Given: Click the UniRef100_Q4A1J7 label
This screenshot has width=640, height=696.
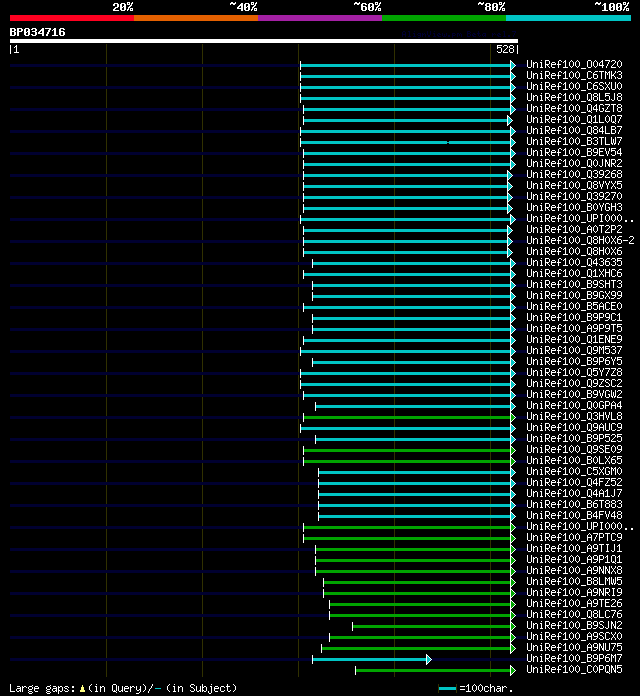Looking at the screenshot, I should pyautogui.click(x=574, y=494).
